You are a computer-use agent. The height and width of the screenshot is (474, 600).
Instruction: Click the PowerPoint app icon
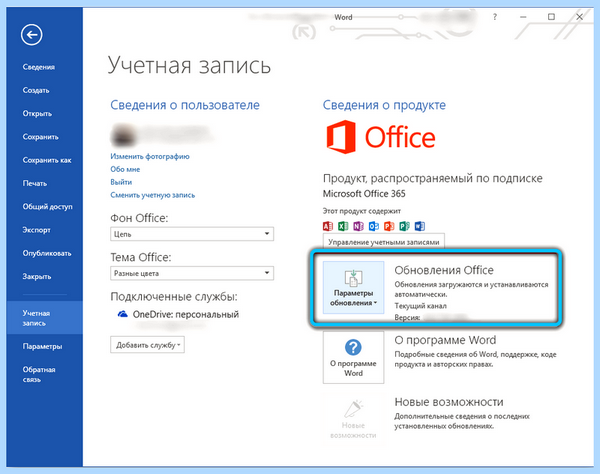pos(389,226)
